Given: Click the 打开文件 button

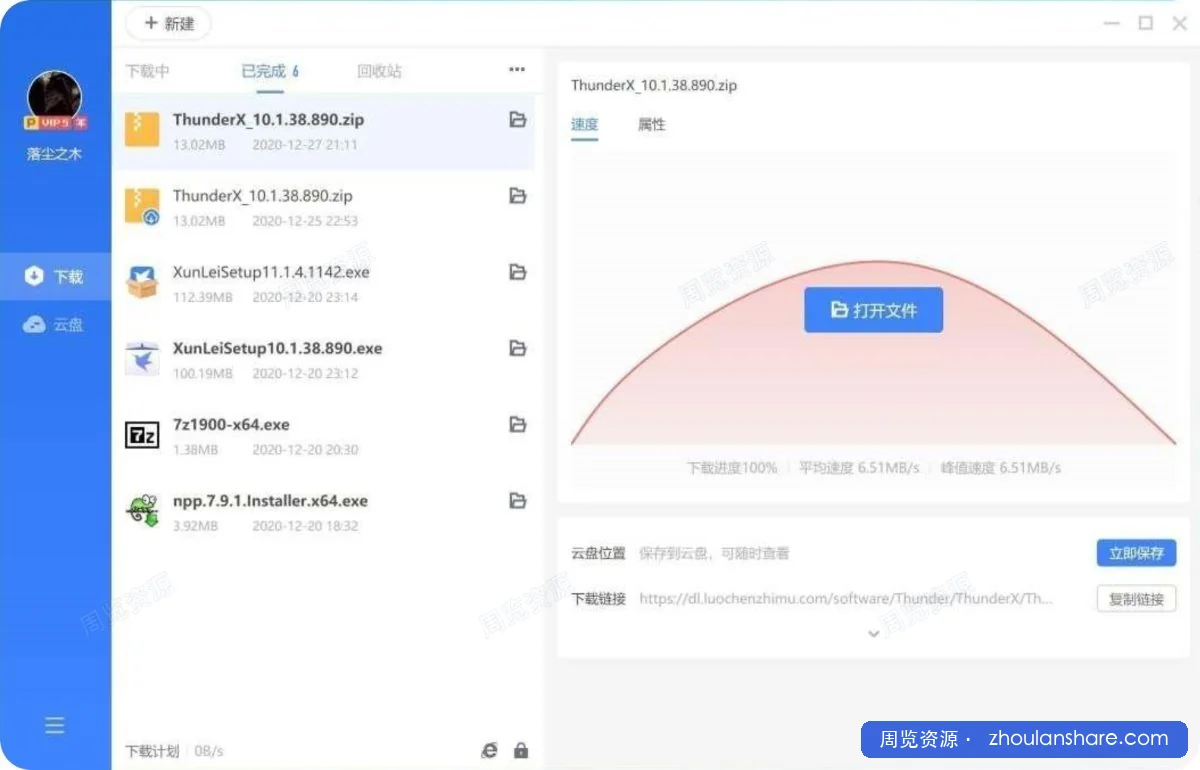Looking at the screenshot, I should tap(874, 310).
